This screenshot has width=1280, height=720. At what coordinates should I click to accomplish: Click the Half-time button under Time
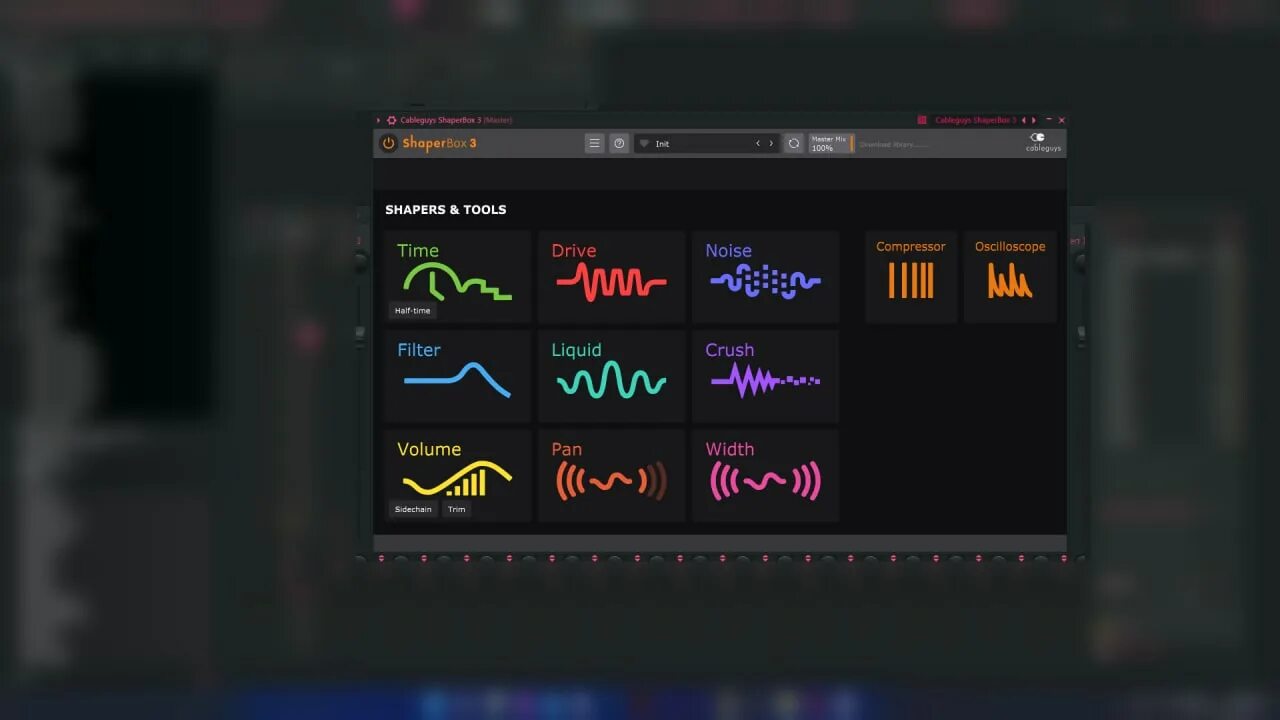[x=412, y=310]
